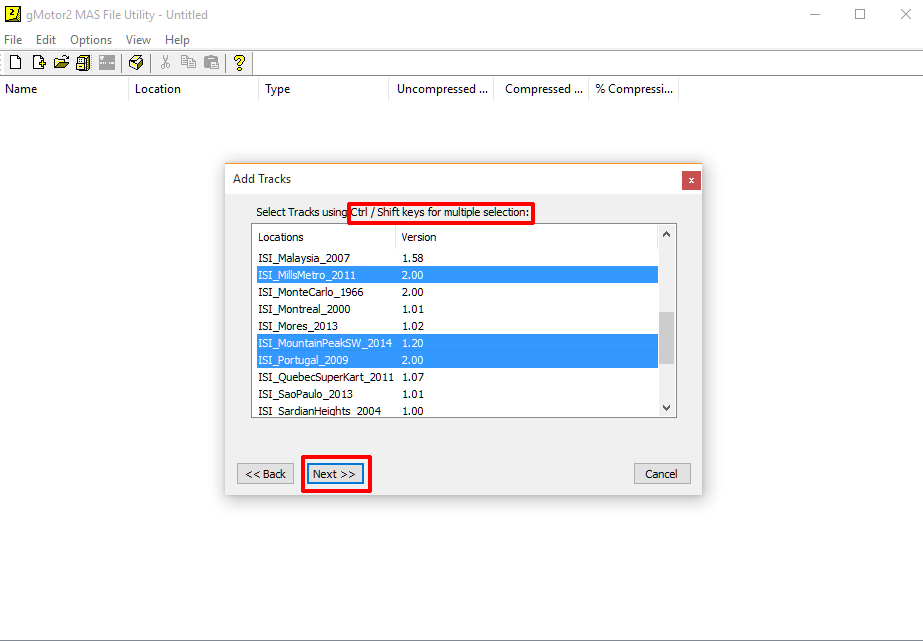Sort by the Name column header

click(64, 89)
